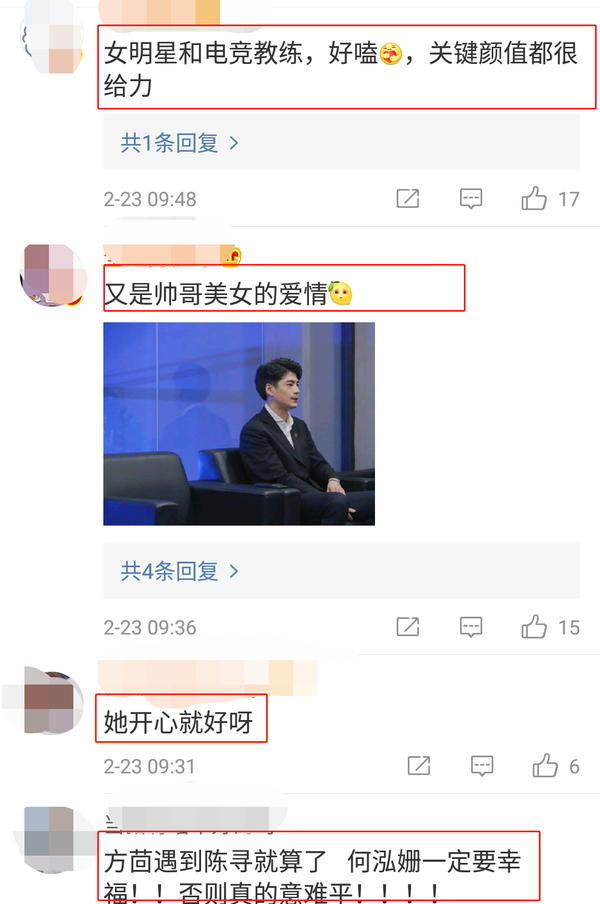Share the 她开心就好呀 comment
The height and width of the screenshot is (904, 600).
418,766
